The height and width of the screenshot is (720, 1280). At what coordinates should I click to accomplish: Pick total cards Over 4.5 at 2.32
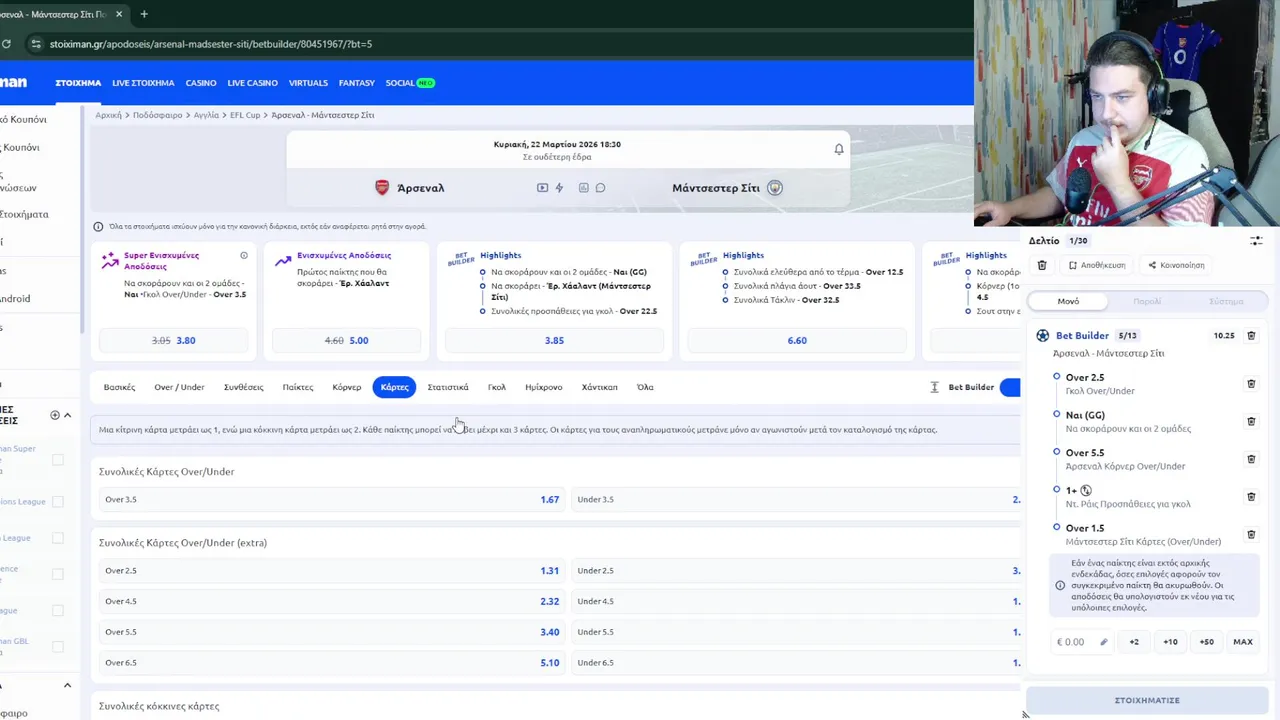coord(332,601)
